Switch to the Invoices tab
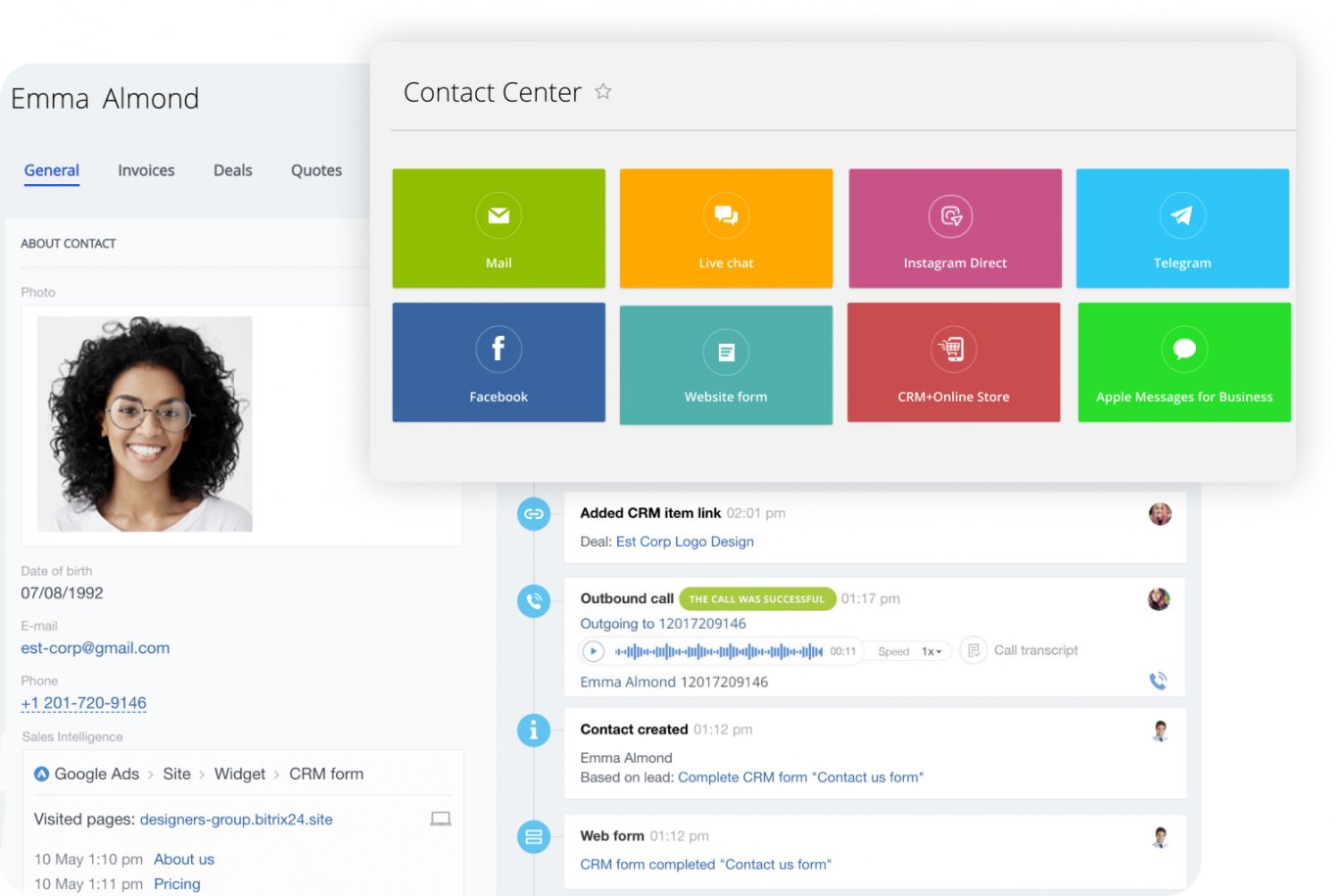Viewport: 1338px width, 896px height. (x=145, y=170)
